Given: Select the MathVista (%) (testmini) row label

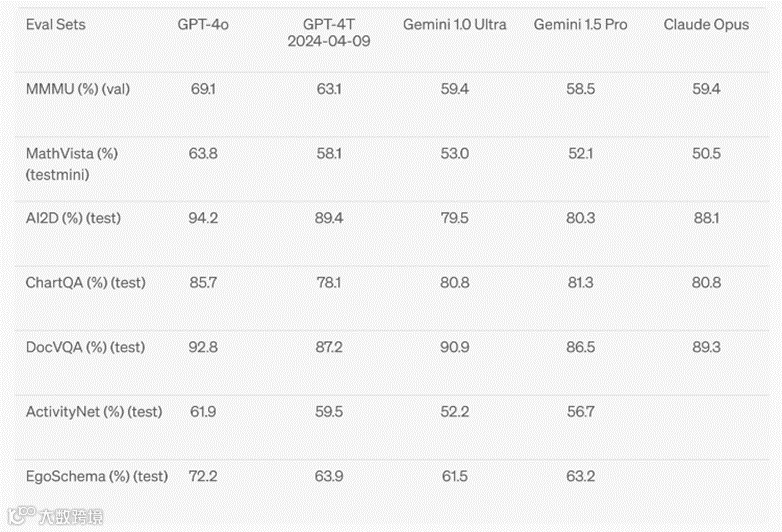Looking at the screenshot, I should (x=72, y=164).
